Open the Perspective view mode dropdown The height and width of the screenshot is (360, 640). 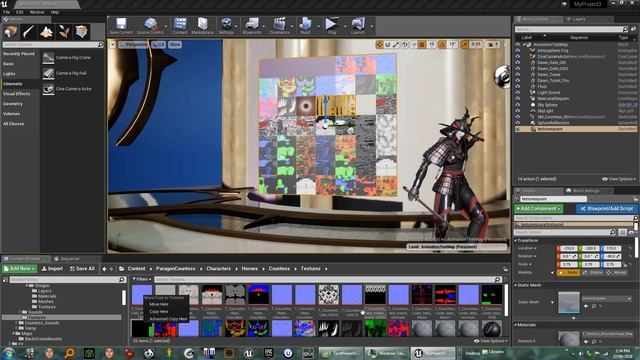point(133,44)
